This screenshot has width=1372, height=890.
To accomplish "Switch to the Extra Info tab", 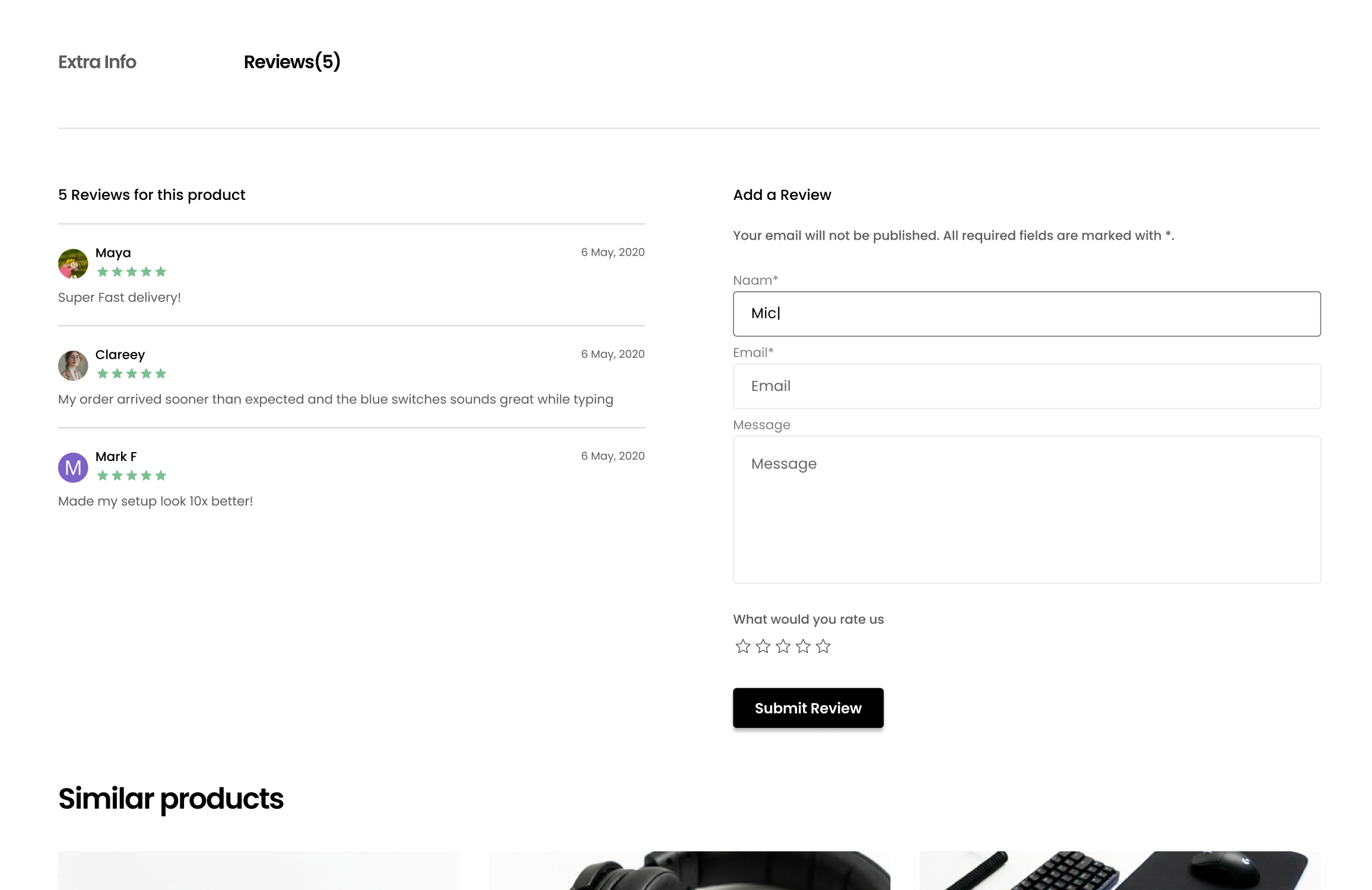I will point(97,62).
